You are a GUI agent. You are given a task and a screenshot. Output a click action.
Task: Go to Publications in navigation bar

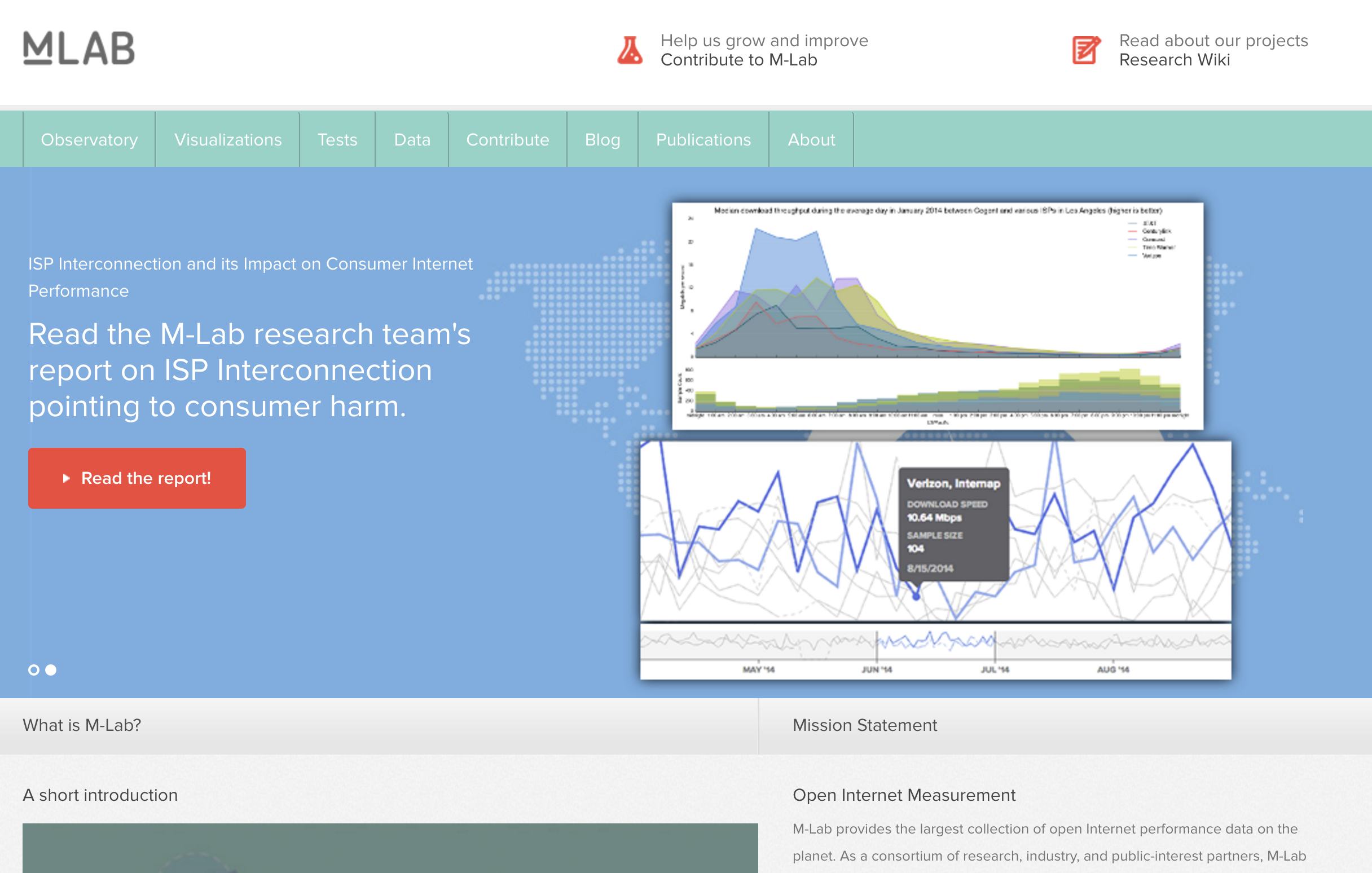coord(703,139)
